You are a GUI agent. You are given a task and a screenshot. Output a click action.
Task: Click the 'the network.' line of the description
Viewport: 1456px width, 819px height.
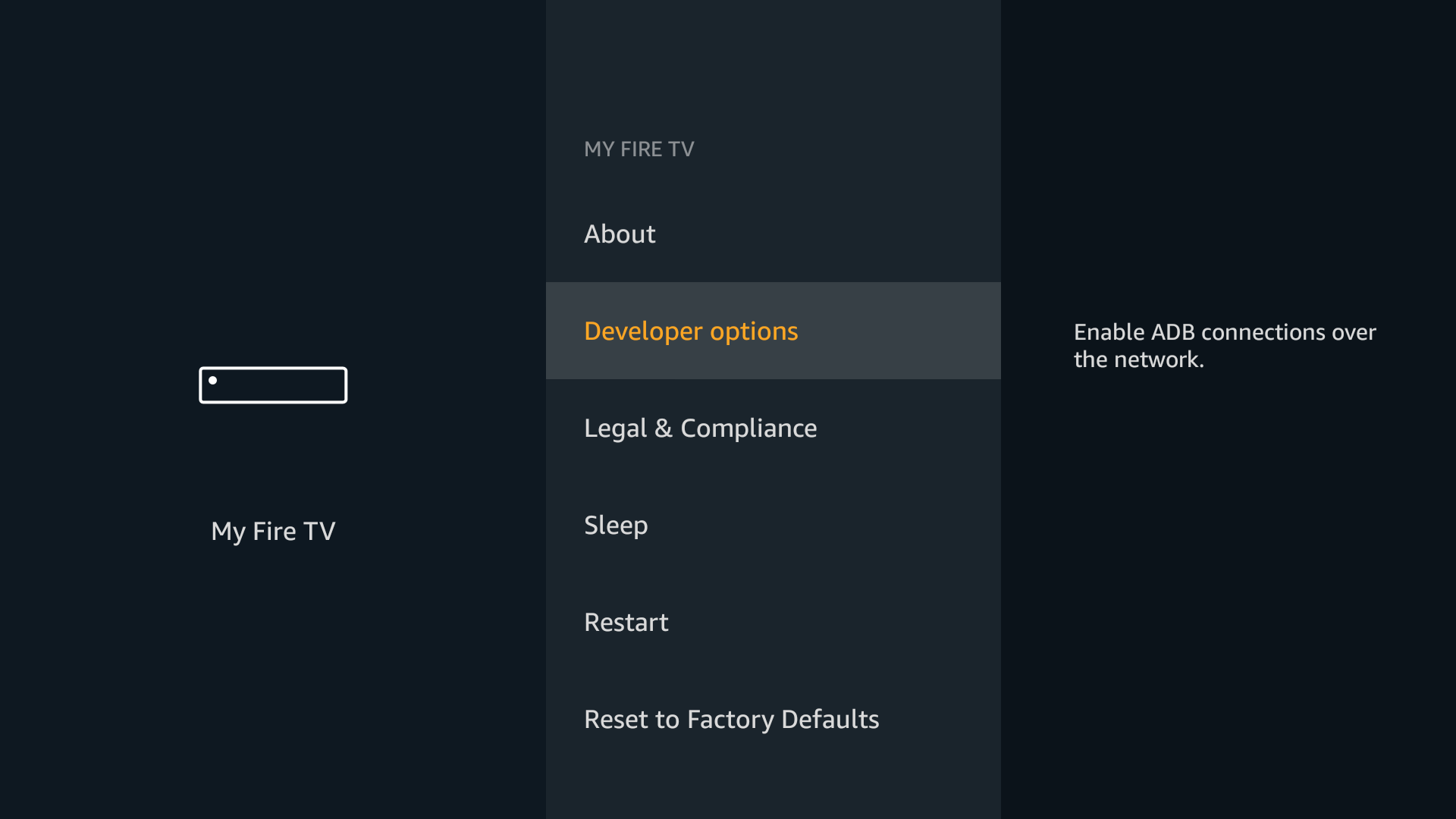1138,359
